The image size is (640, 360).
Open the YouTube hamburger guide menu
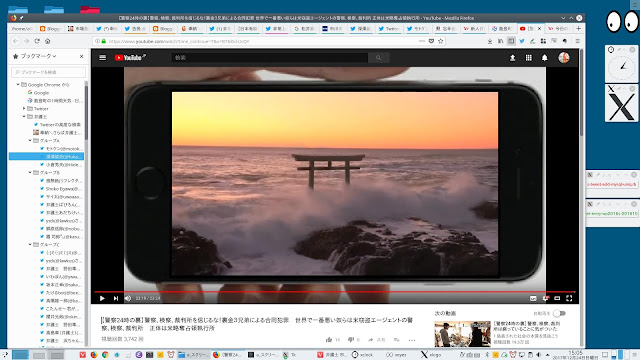point(102,58)
